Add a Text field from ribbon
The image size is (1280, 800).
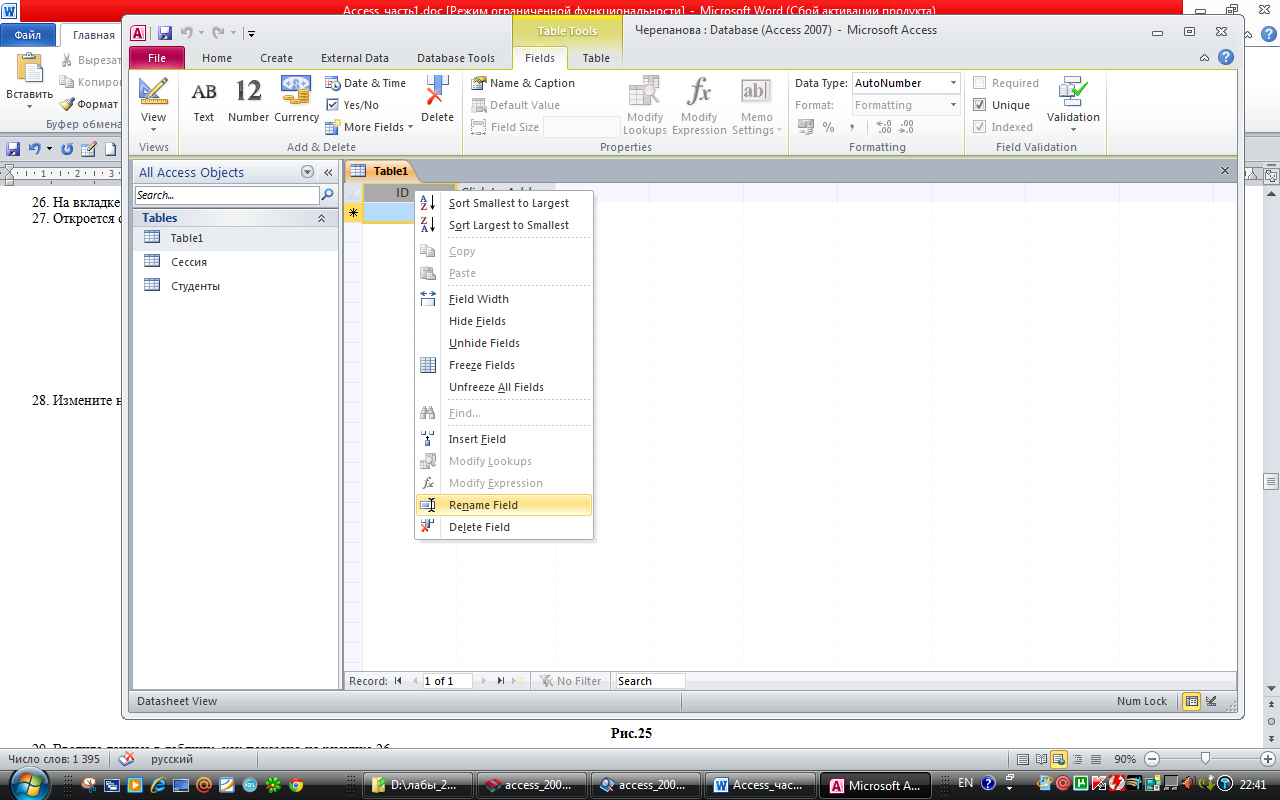point(204,101)
